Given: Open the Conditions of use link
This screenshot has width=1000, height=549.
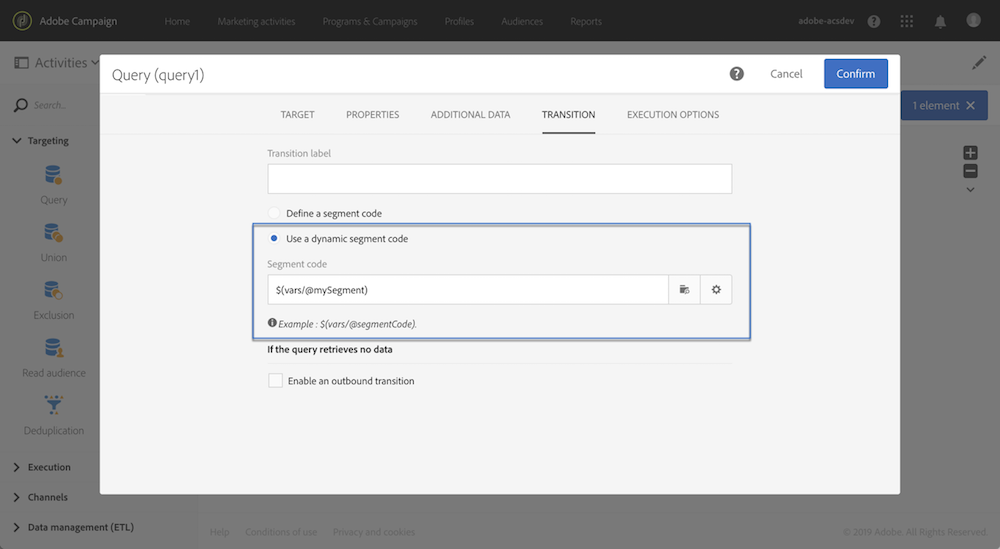Looking at the screenshot, I should tap(281, 532).
